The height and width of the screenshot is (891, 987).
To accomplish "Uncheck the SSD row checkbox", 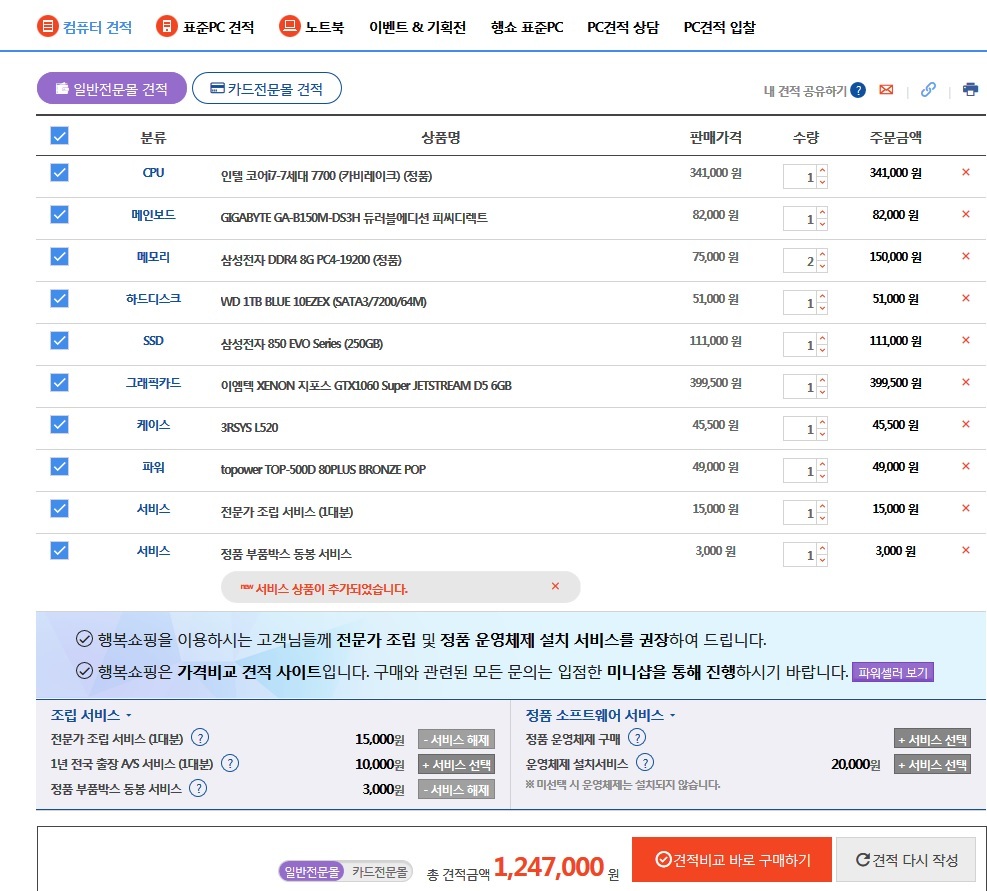I will click(x=59, y=341).
